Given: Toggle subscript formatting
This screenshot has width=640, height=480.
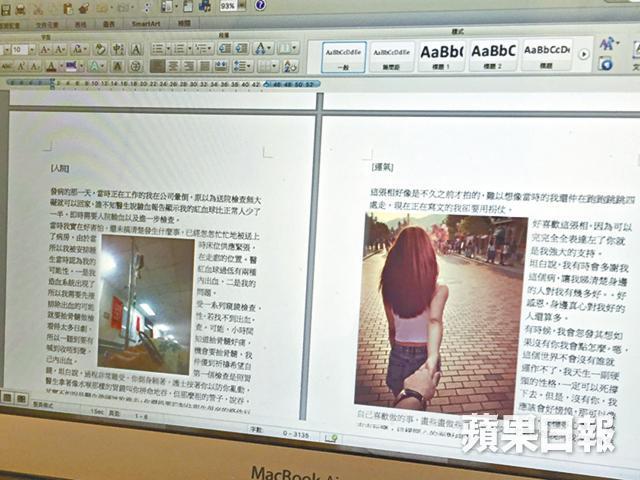Looking at the screenshot, I should click(x=34, y=66).
